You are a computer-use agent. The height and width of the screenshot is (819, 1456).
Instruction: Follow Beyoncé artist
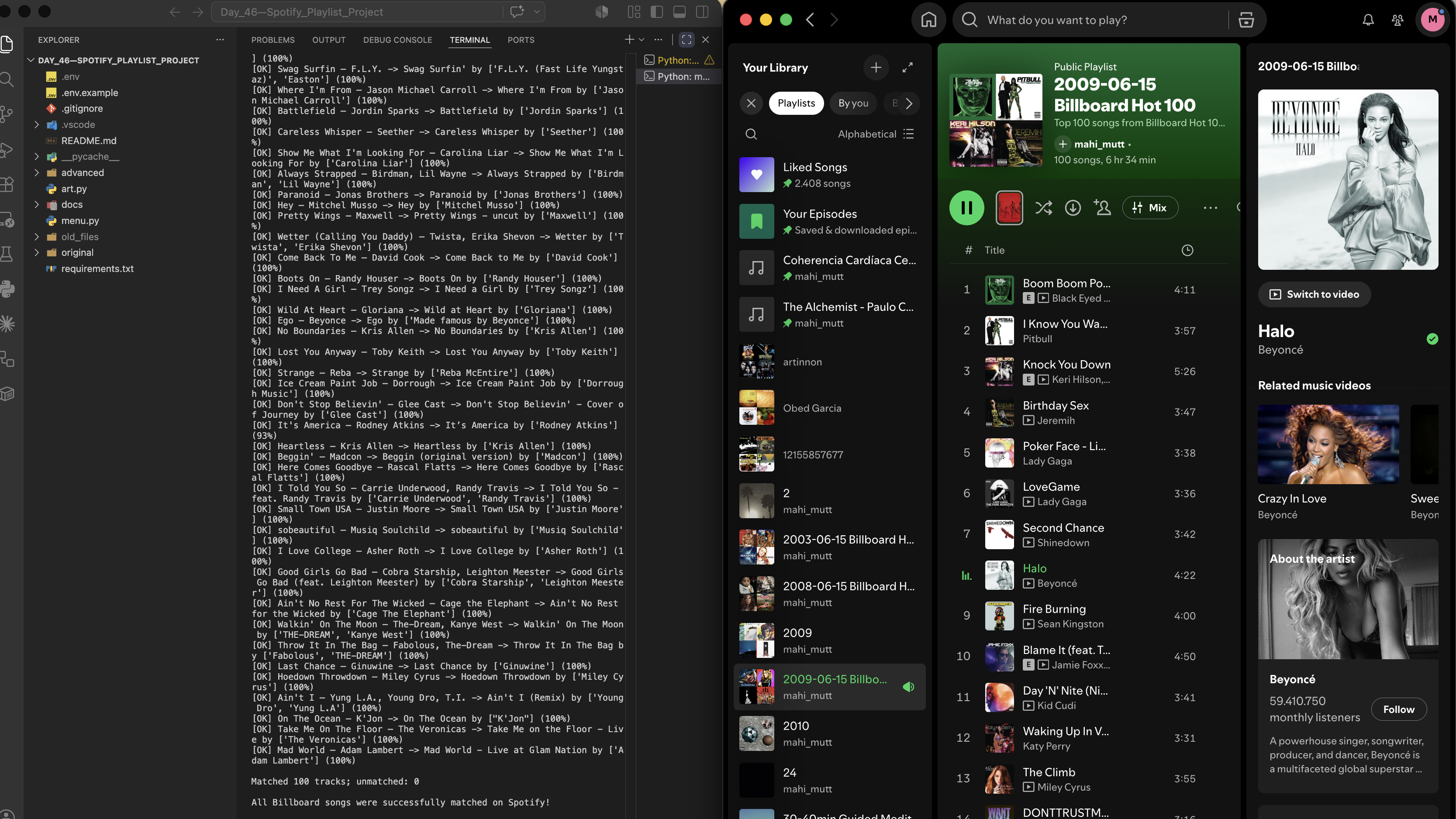click(1398, 709)
